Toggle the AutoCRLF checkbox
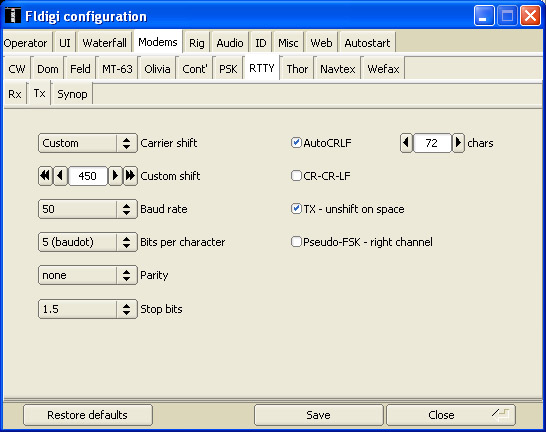This screenshot has height=432, width=546. (x=296, y=143)
